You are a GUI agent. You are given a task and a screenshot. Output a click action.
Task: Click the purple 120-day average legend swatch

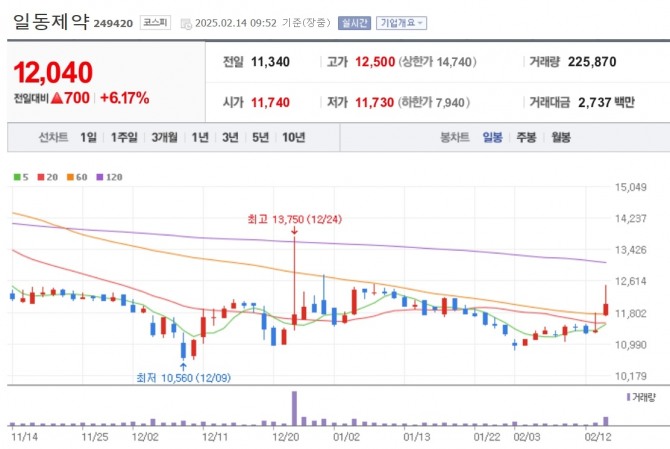100,177
